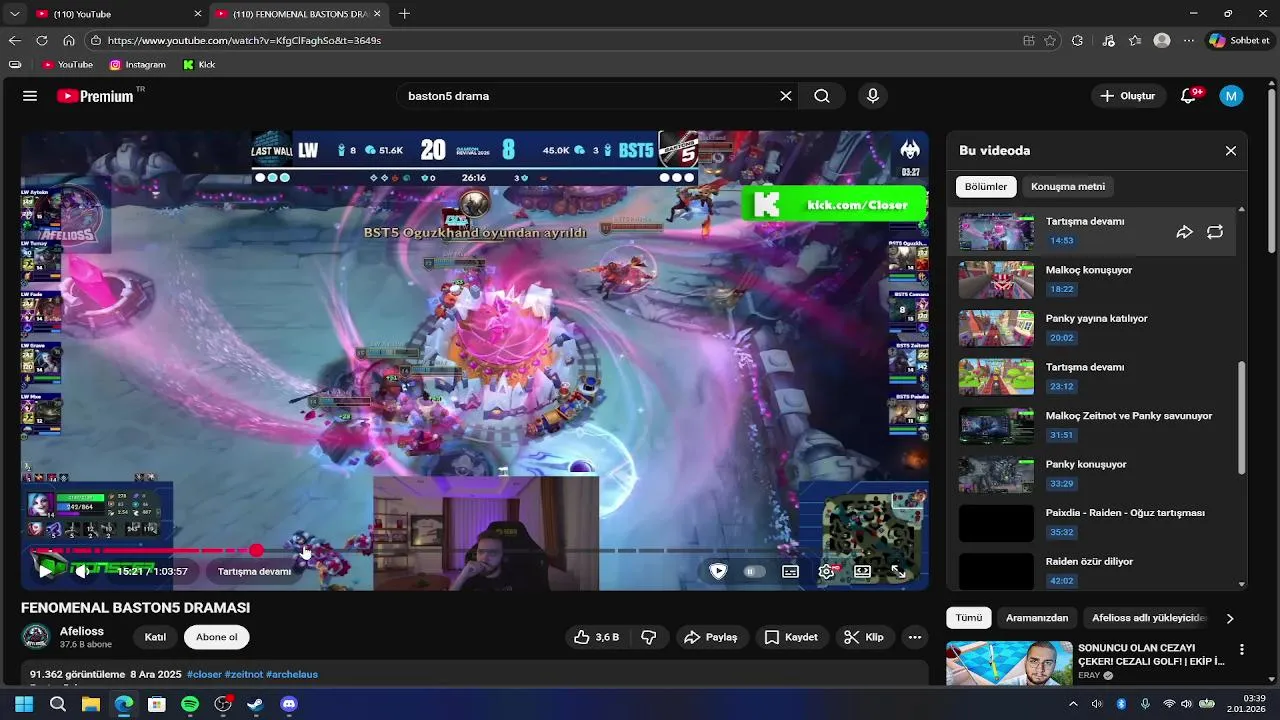Open Afelioss channel name link
Screen dimensions: 1280x720
click(x=82, y=631)
